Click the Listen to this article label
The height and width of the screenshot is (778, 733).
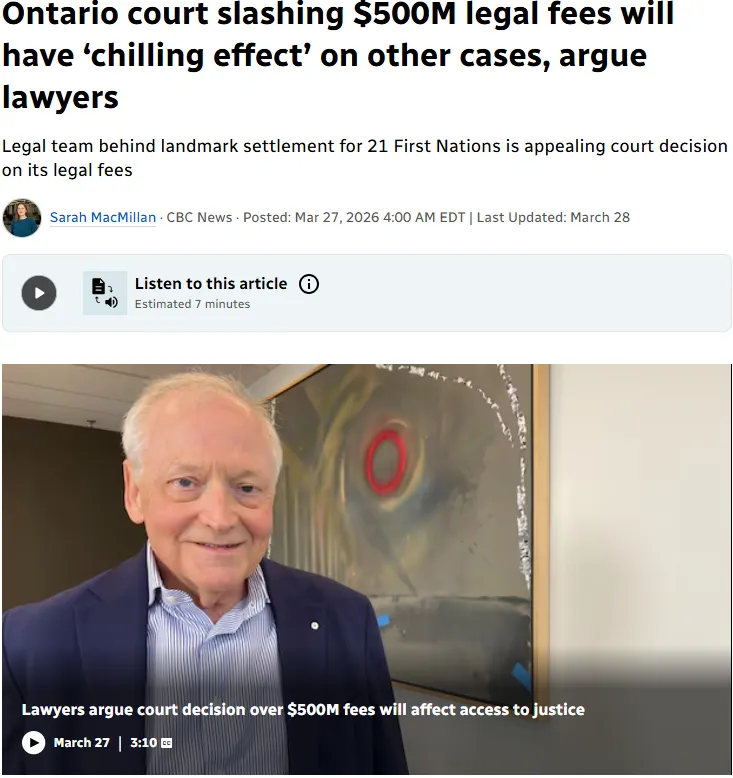click(x=211, y=283)
